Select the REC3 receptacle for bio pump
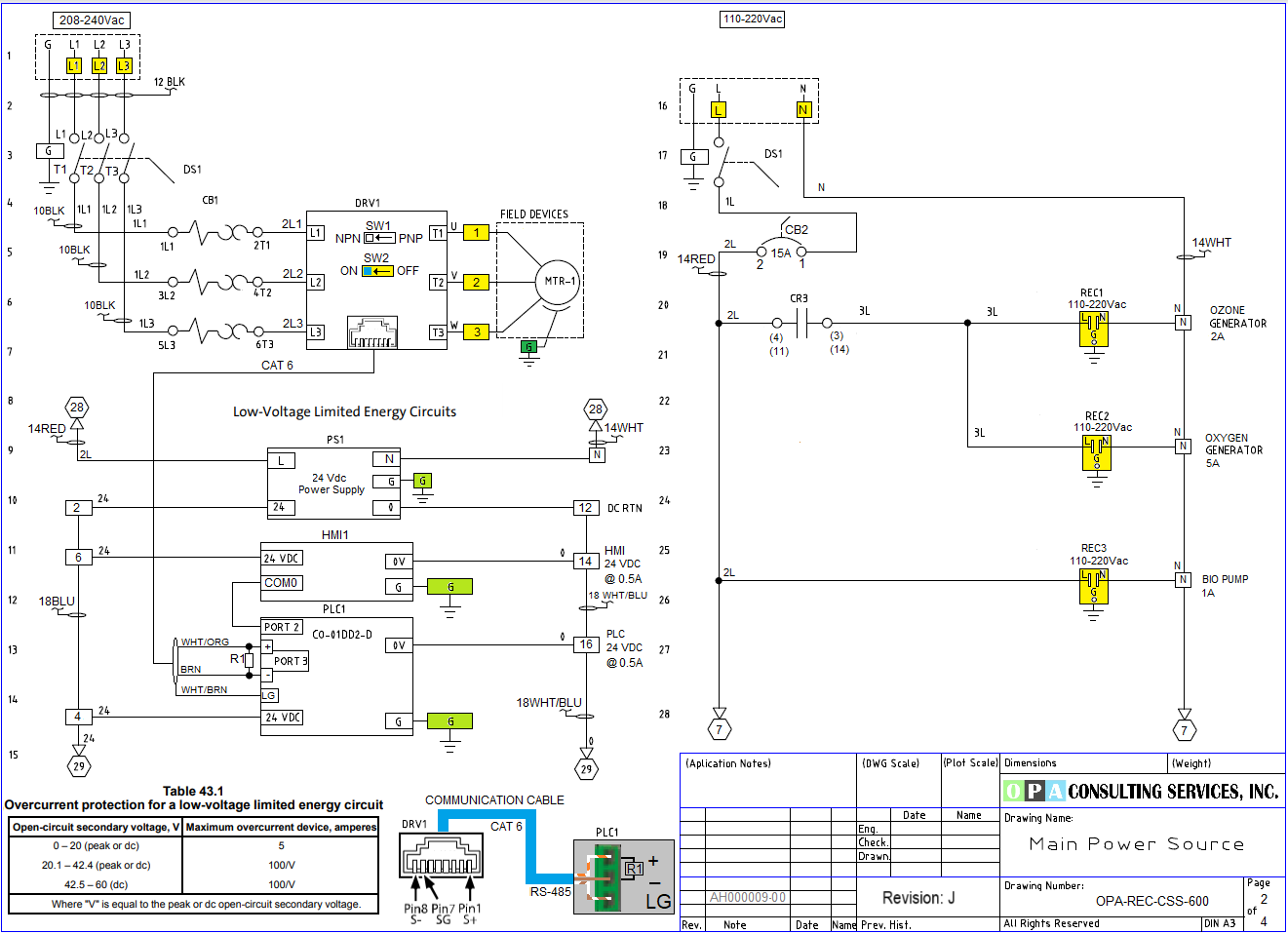The width and height of the screenshot is (1288, 934). coord(1093,587)
